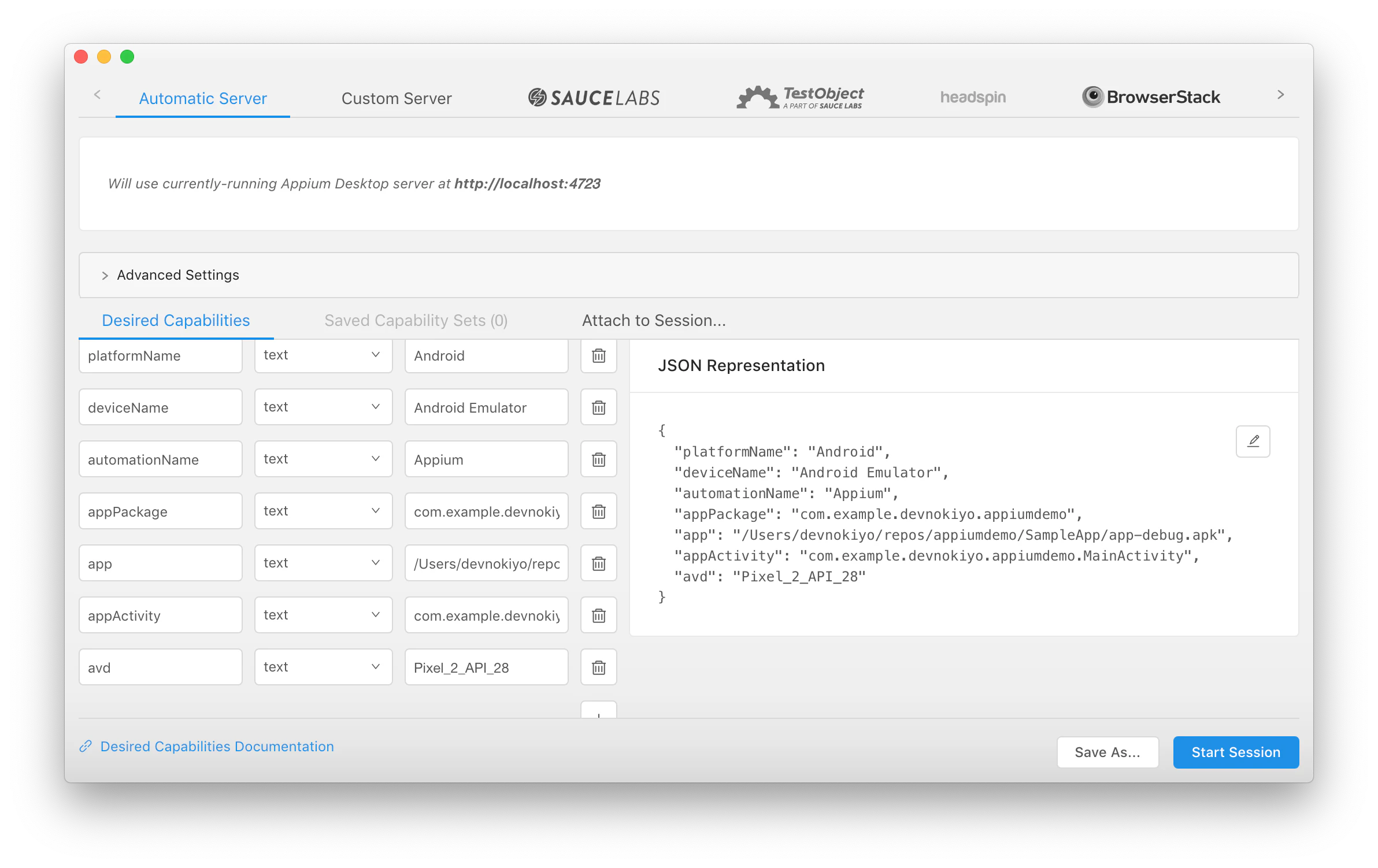Open type dropdown for platformName
This screenshot has height=868, width=1378.
323,355
